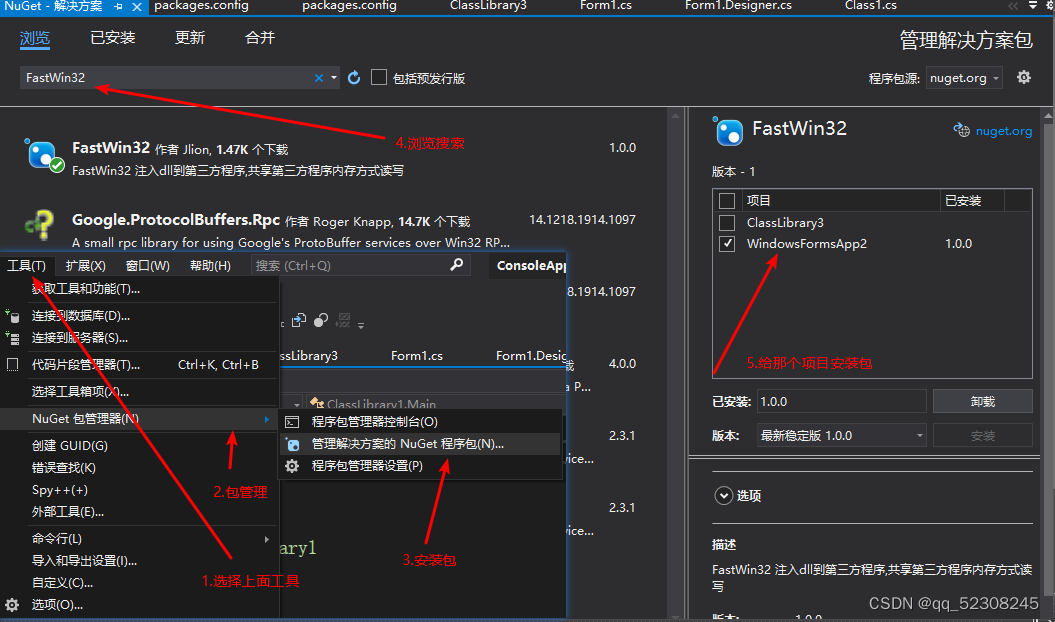Click the grayed-out toolbar icon in lower window
This screenshot has width=1055, height=622.
(343, 320)
